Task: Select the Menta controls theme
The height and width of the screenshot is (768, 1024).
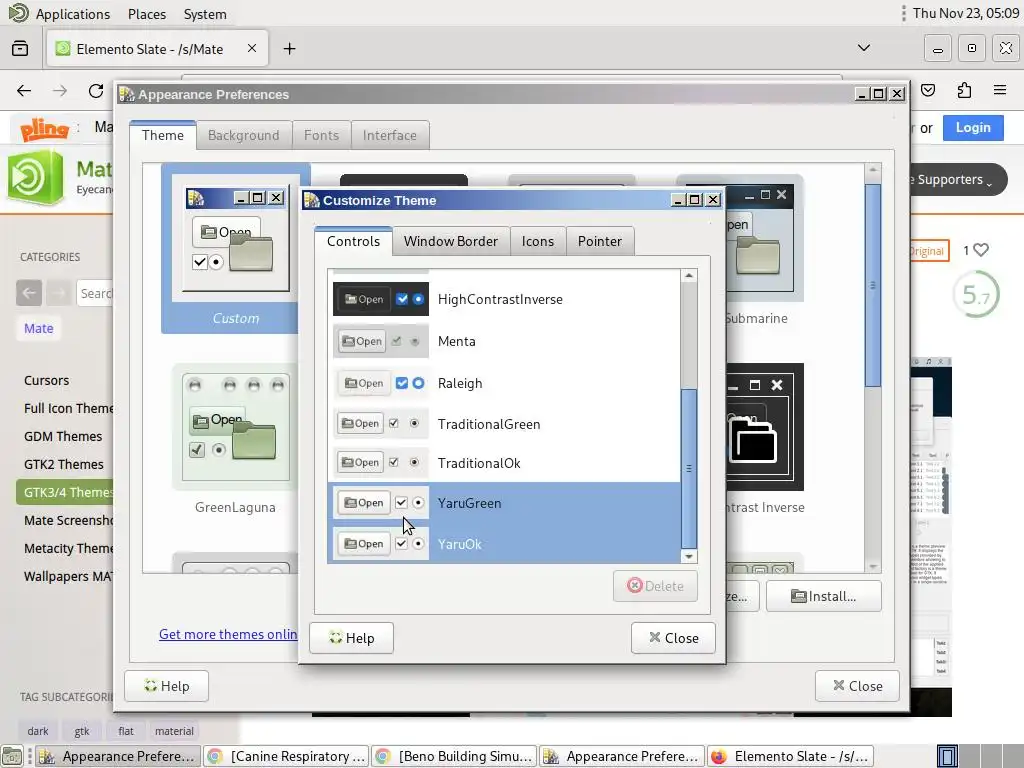Action: (504, 341)
